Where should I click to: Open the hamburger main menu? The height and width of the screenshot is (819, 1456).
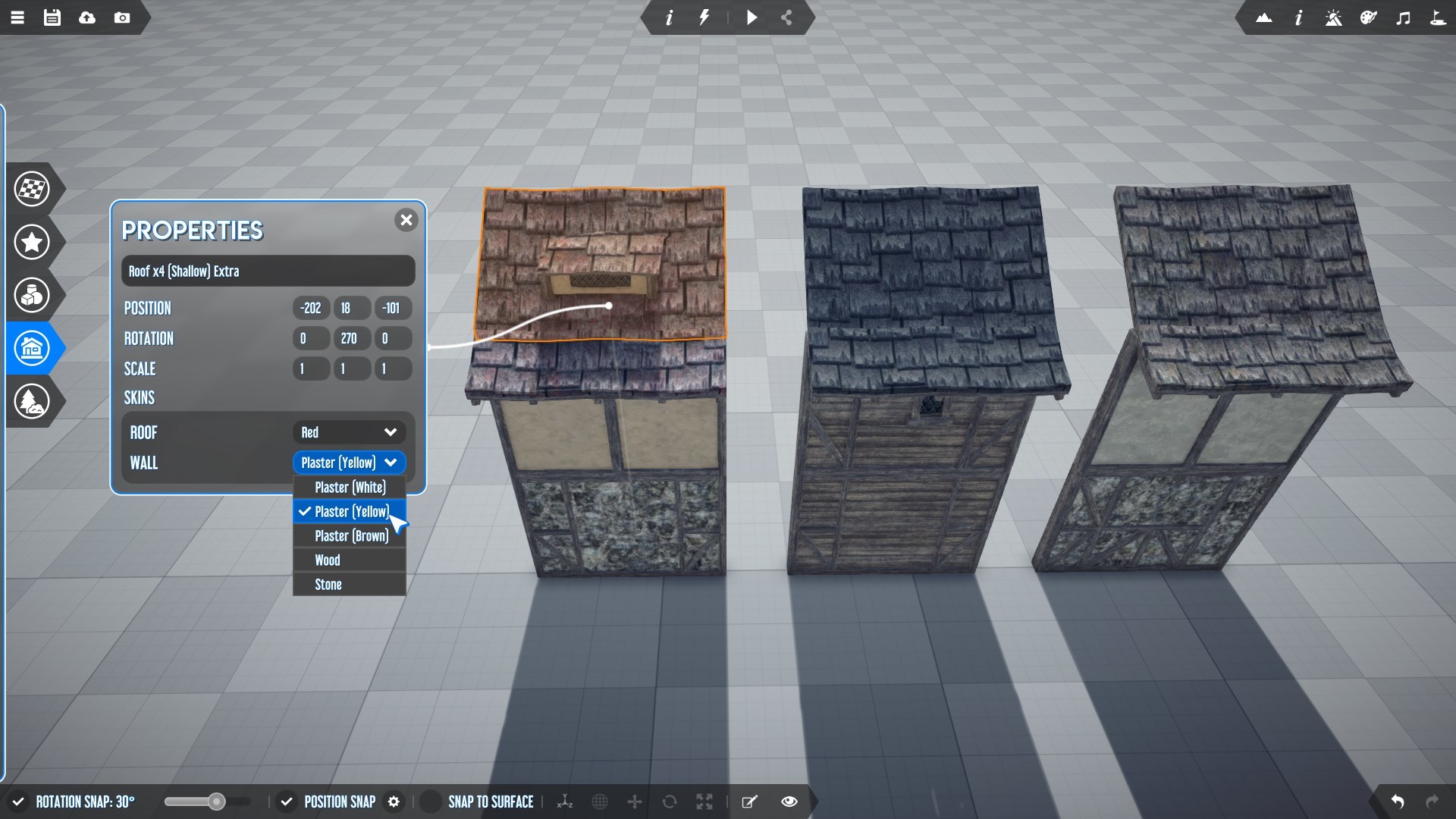pyautogui.click(x=17, y=17)
